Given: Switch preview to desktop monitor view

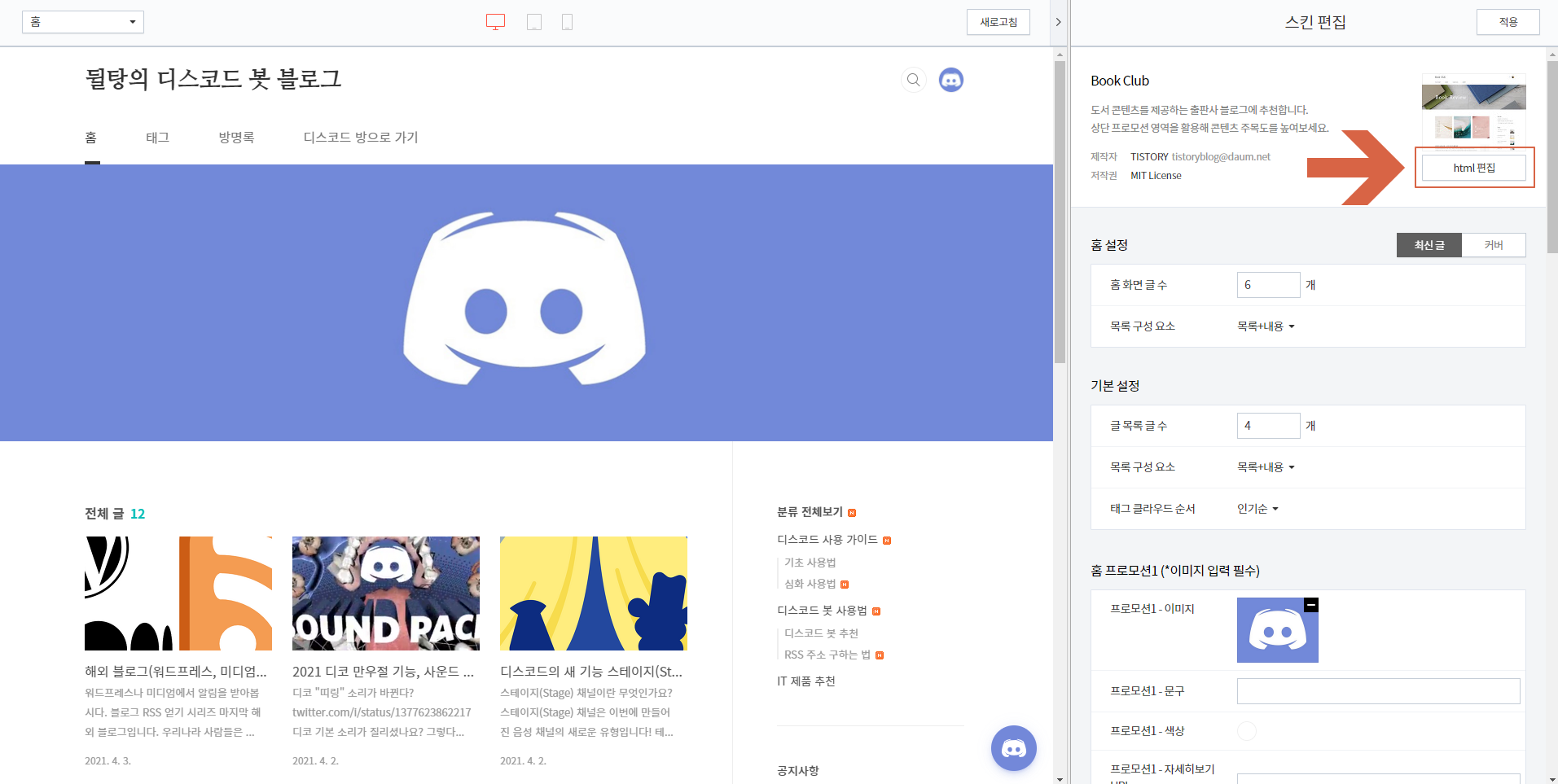Looking at the screenshot, I should pyautogui.click(x=495, y=22).
